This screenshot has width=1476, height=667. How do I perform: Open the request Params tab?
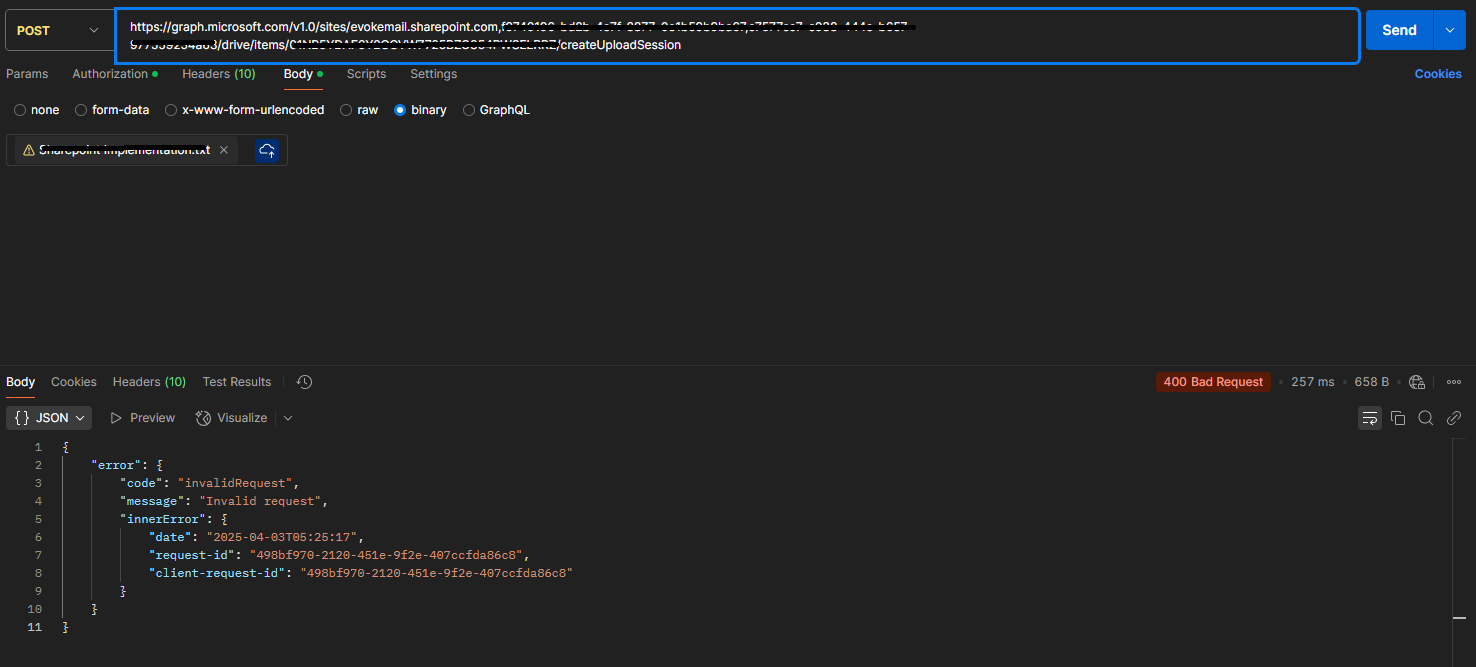tap(27, 74)
